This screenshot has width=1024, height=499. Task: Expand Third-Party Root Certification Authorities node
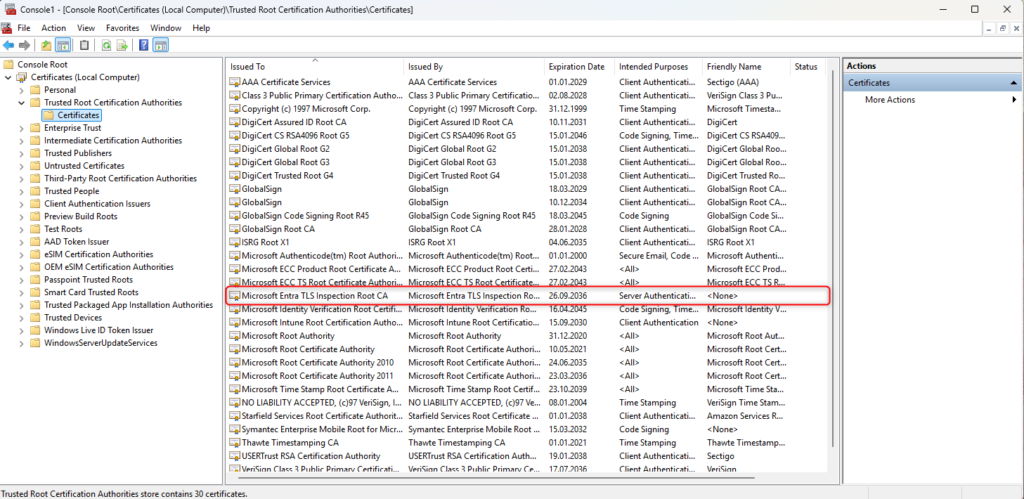point(22,178)
